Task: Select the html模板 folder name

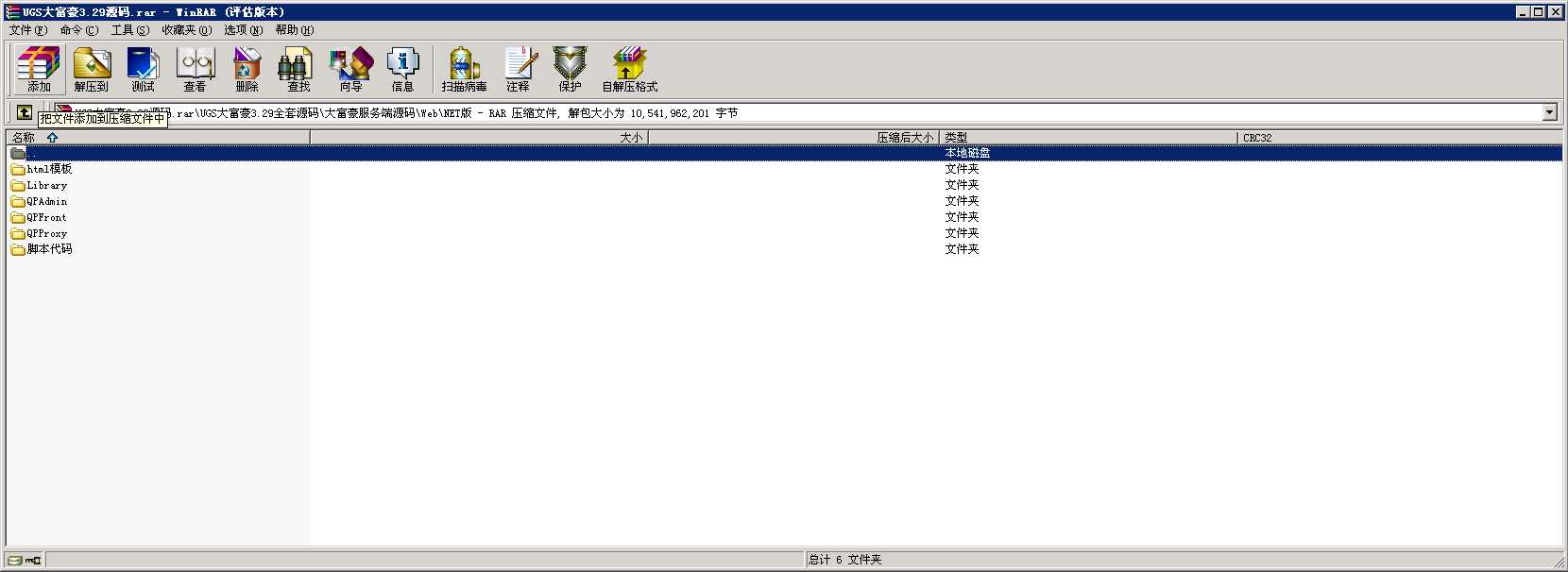Action: pyautogui.click(x=49, y=170)
